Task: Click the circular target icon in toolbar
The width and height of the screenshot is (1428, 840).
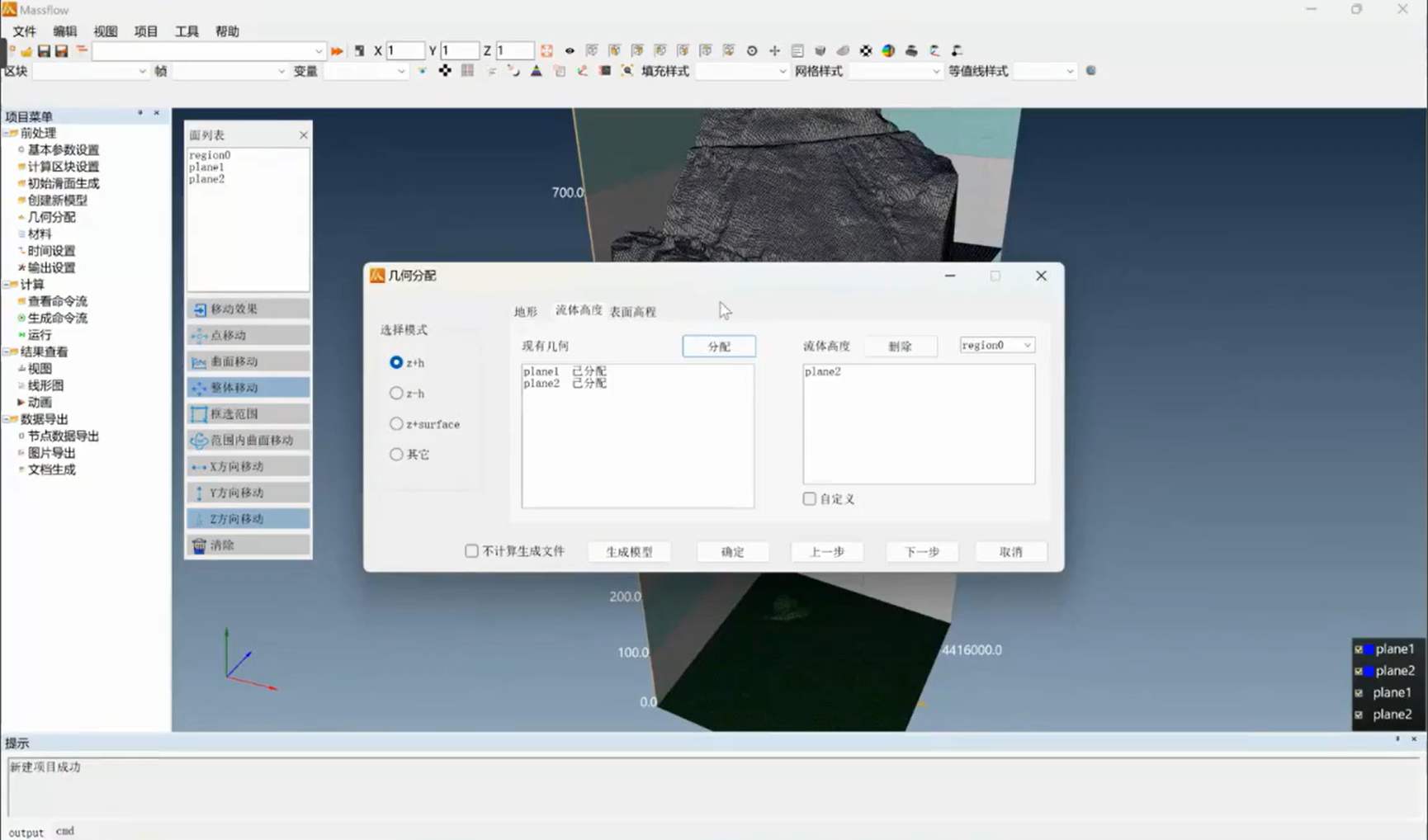Action: coord(752,51)
